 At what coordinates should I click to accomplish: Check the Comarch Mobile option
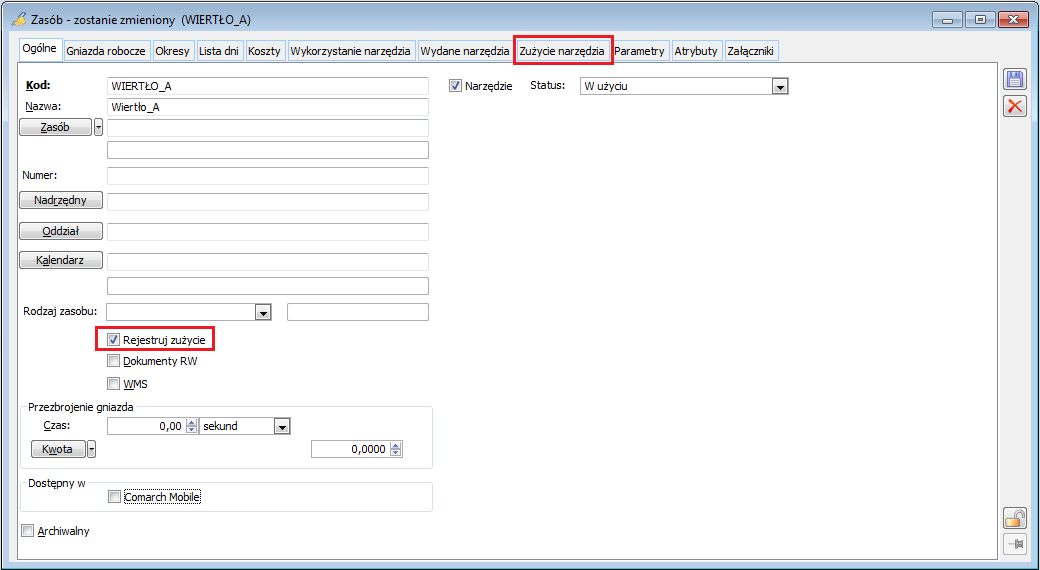click(x=114, y=496)
